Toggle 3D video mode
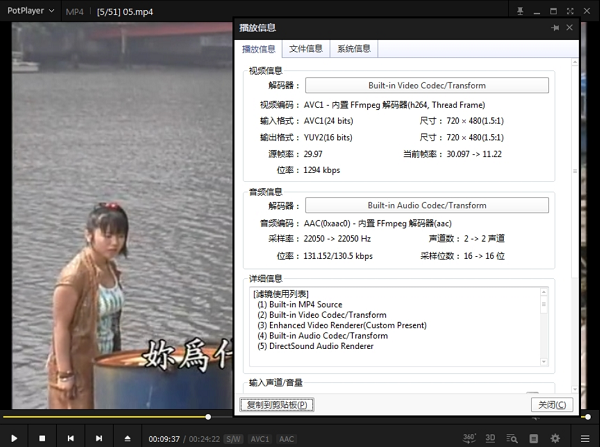The image size is (600, 447). [x=490, y=438]
